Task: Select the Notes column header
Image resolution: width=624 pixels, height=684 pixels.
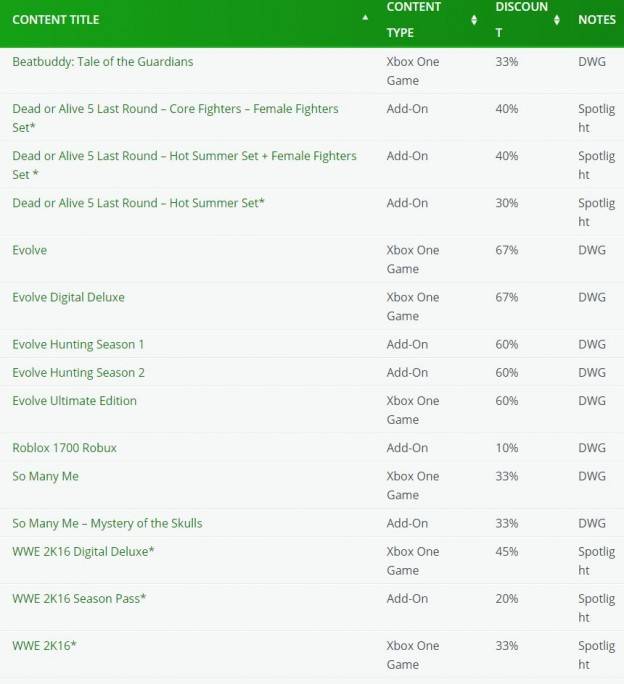Action: 597,20
